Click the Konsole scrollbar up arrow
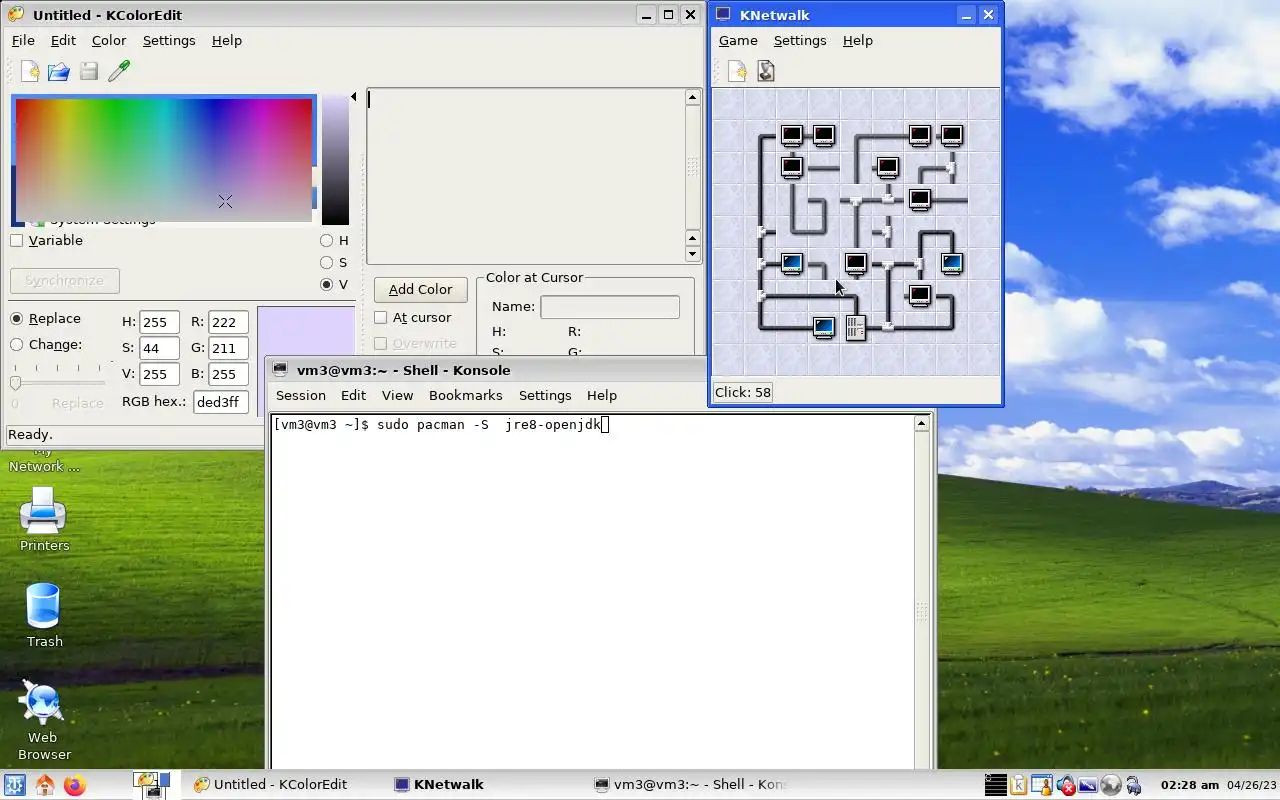The image size is (1280, 800). 921,424
